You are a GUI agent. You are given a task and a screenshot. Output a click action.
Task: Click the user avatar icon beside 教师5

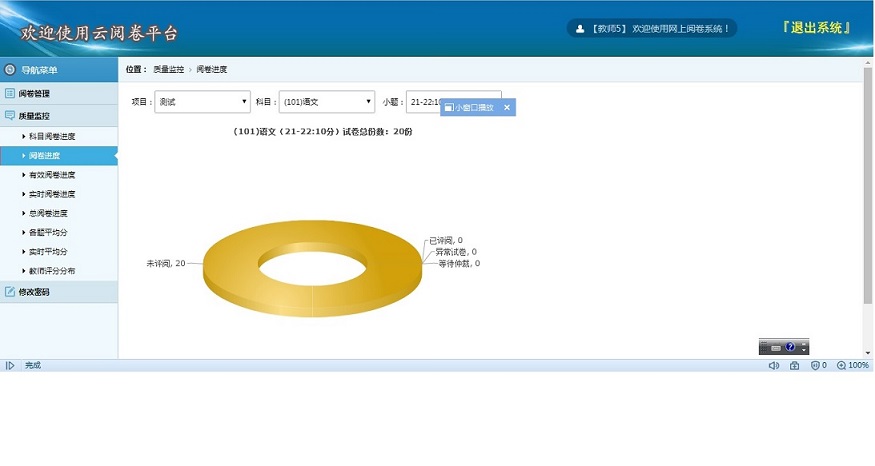coord(580,28)
